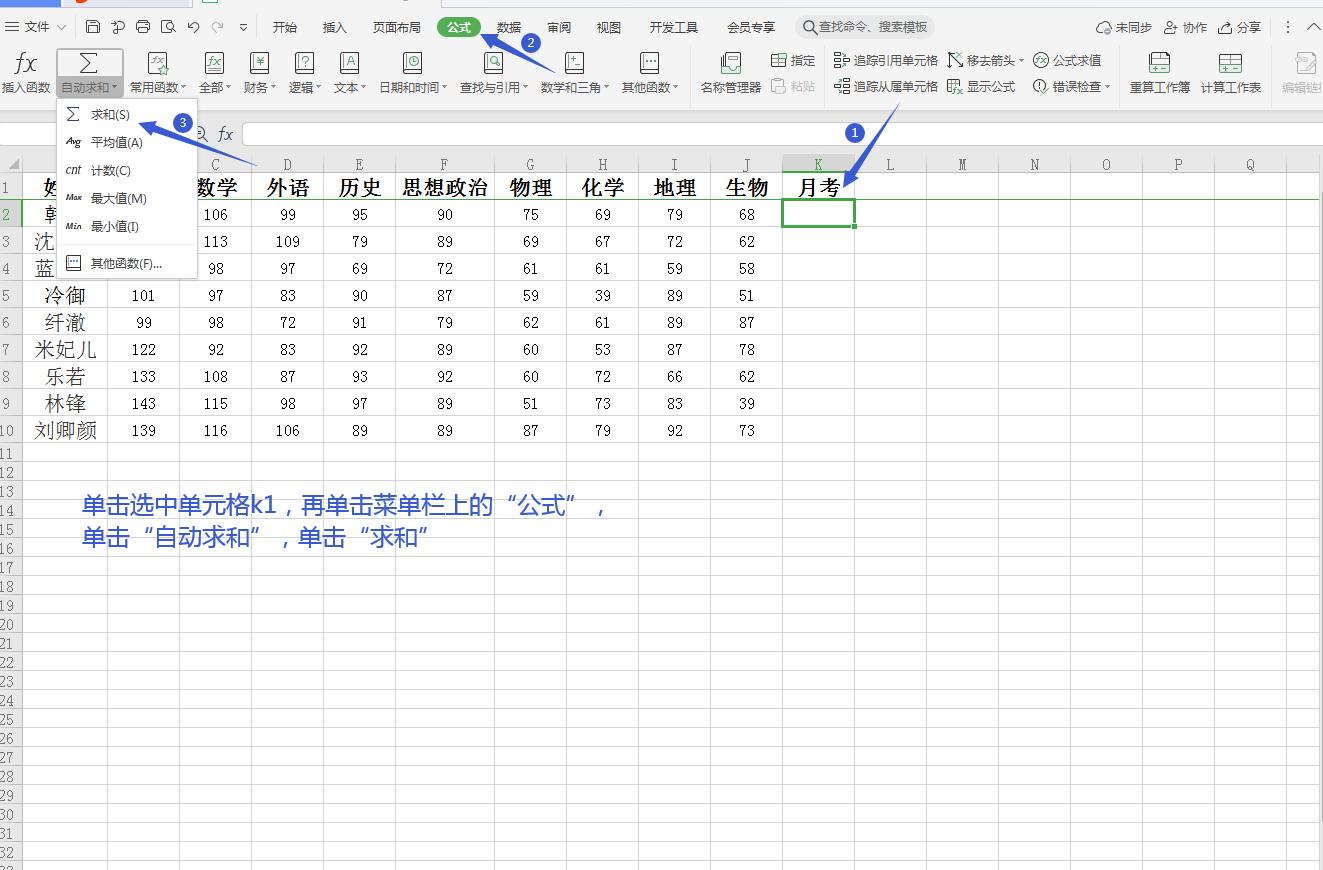The image size is (1323, 870).
Task: Open the 财务 functions dropdown
Action: (259, 71)
